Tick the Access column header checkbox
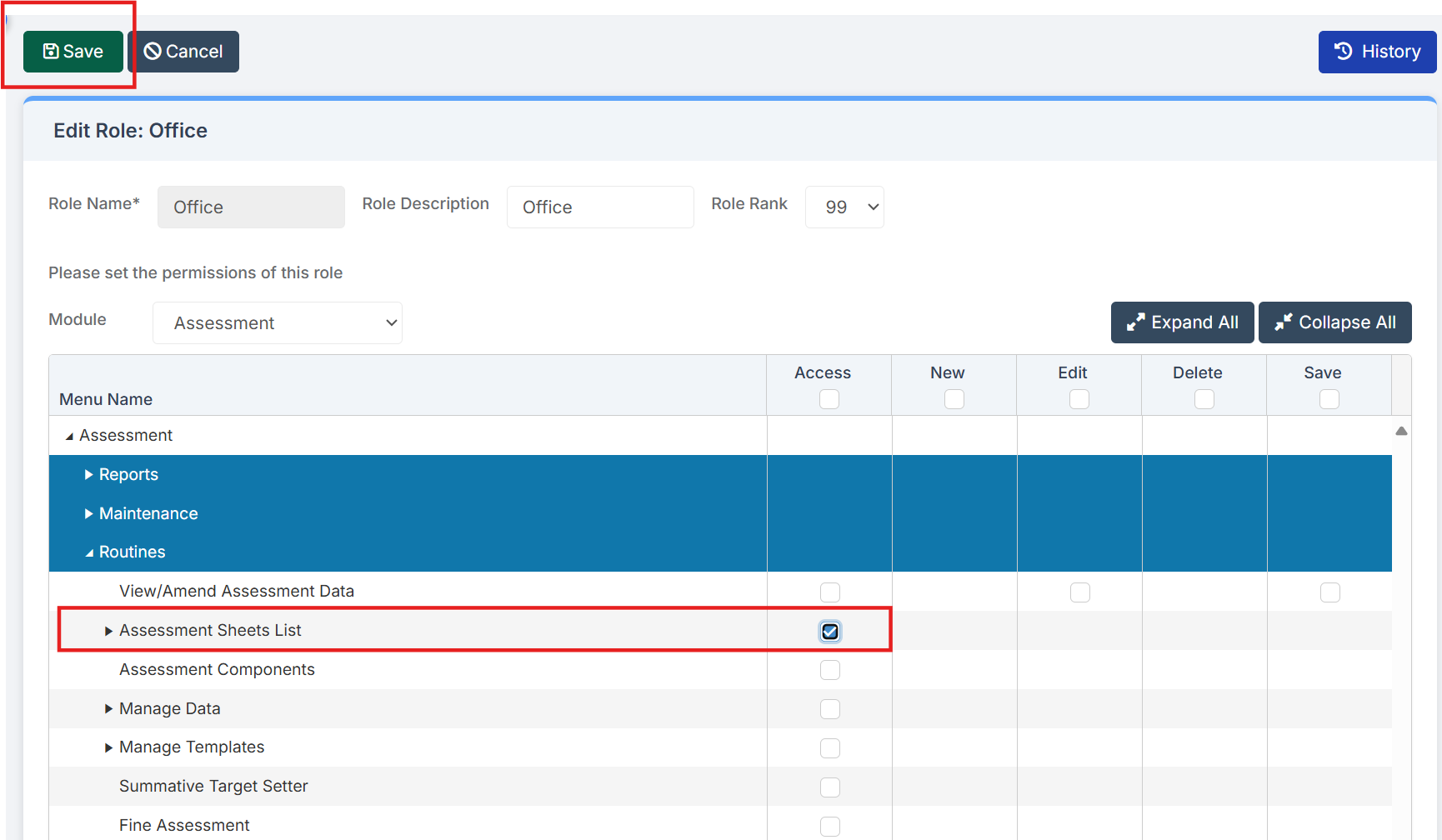1442x840 pixels. 829,399
